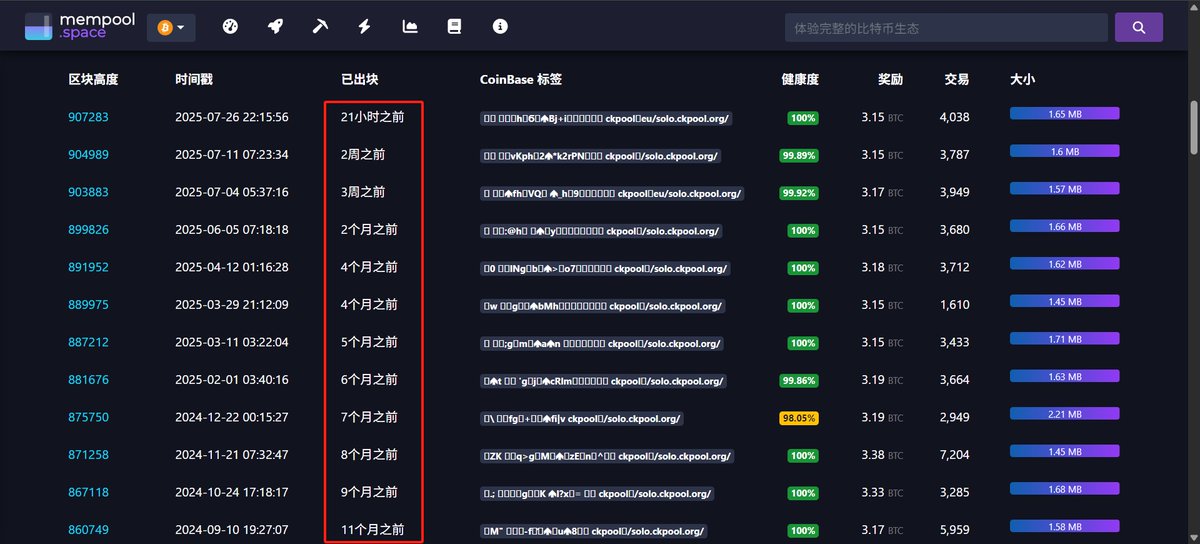Open the Bitcoin network selector dropdown
This screenshot has height=544, width=1200.
(x=171, y=28)
